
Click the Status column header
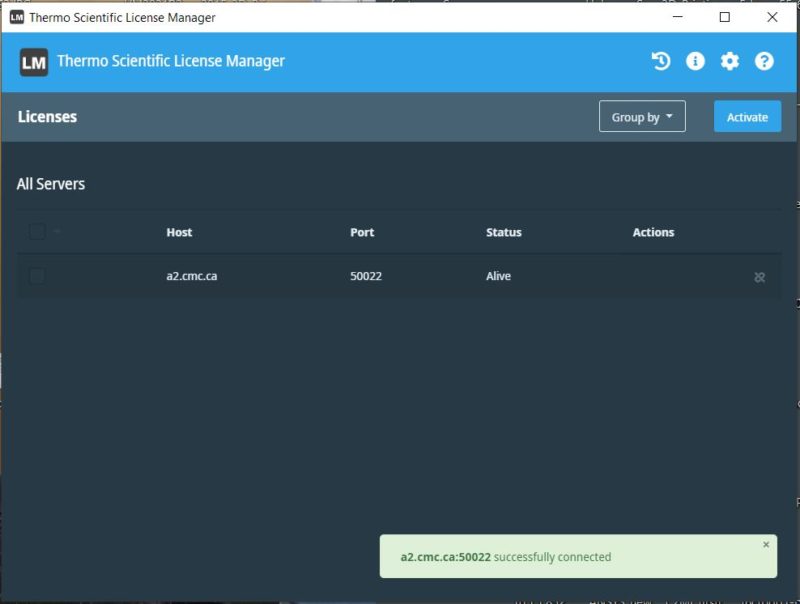(504, 232)
